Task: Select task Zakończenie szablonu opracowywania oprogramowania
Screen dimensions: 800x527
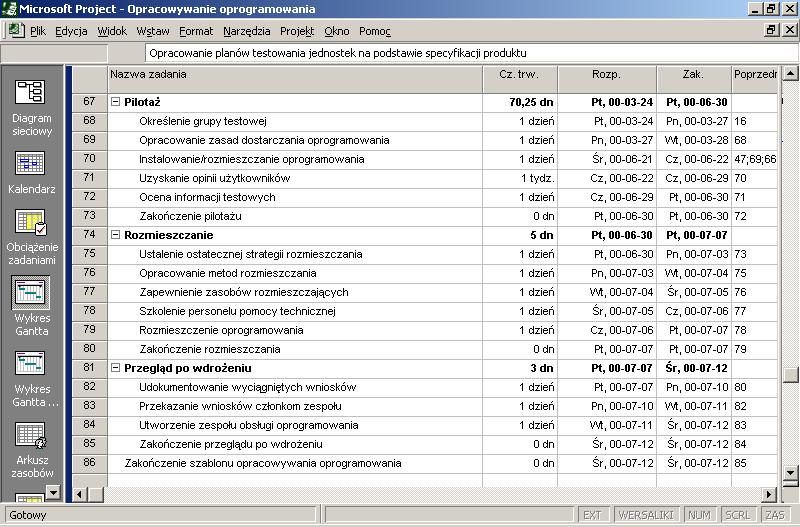Action: [263, 463]
